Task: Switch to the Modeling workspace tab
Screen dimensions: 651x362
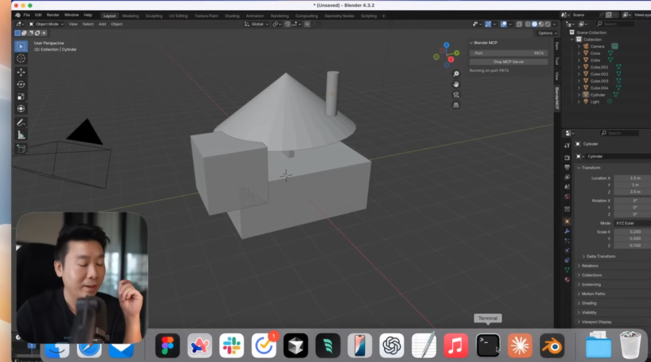Action: coord(130,16)
